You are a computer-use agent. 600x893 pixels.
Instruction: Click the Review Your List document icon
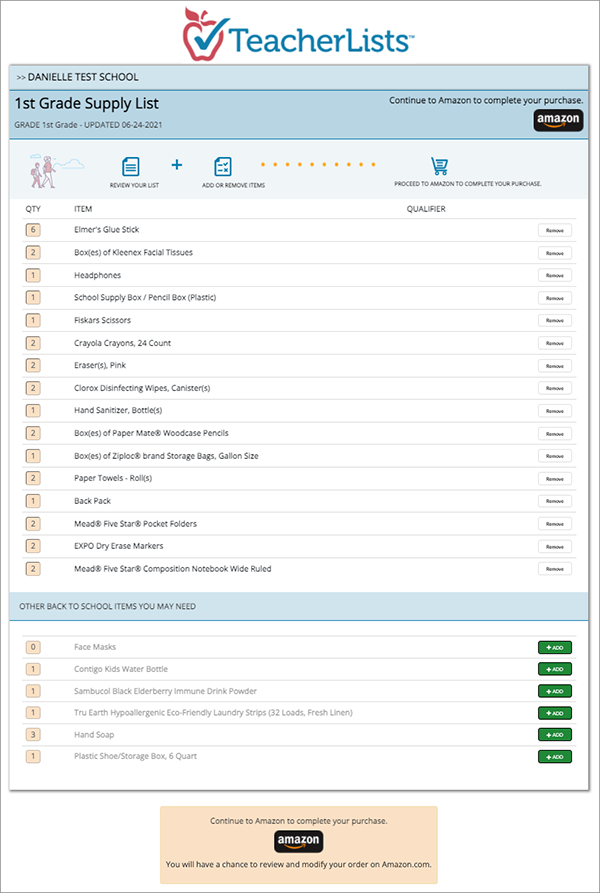click(131, 166)
